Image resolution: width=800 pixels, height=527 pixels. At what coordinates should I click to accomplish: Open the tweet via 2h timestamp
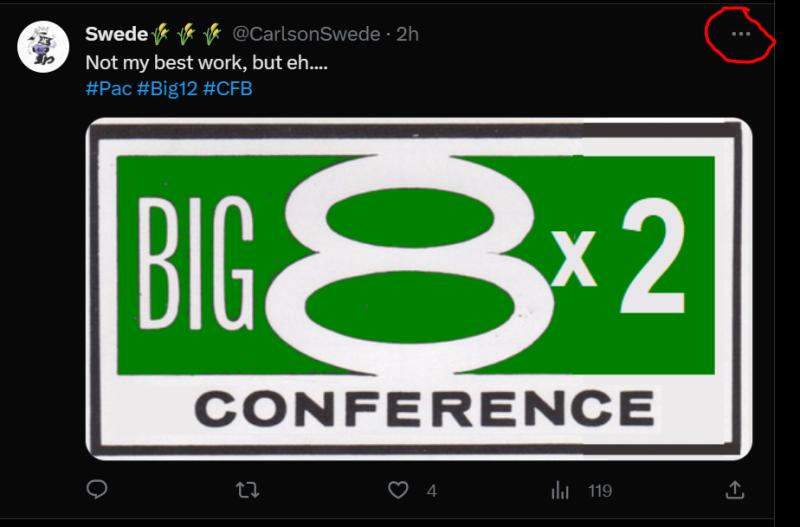coord(407,34)
